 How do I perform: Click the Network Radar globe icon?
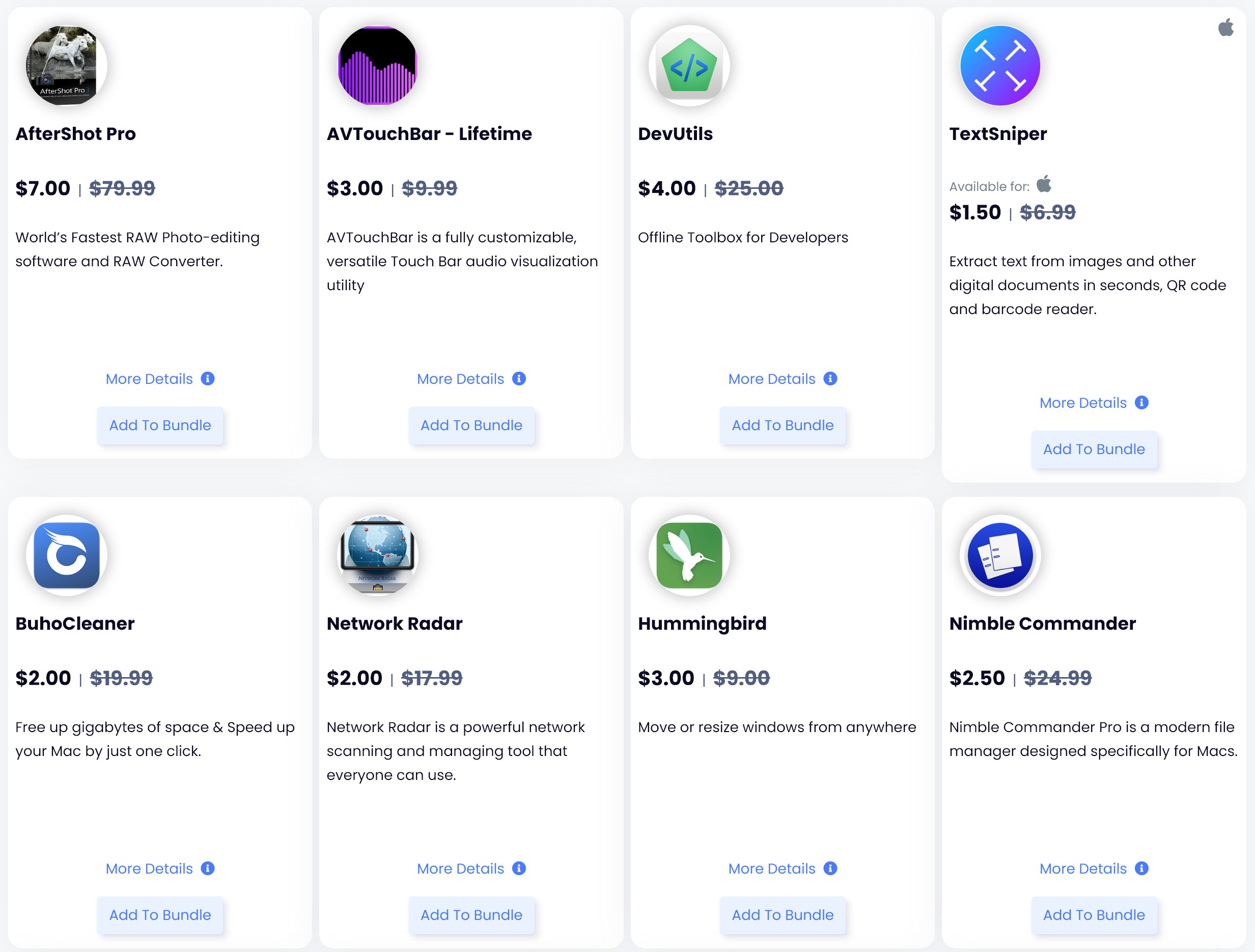click(377, 555)
